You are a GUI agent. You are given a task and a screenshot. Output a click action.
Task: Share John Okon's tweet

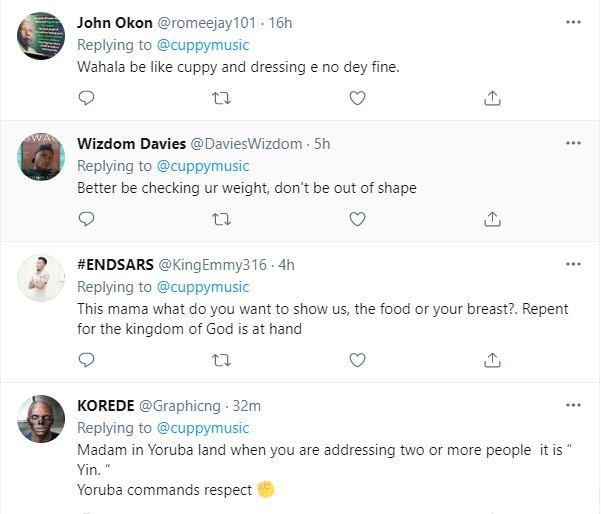(x=492, y=98)
